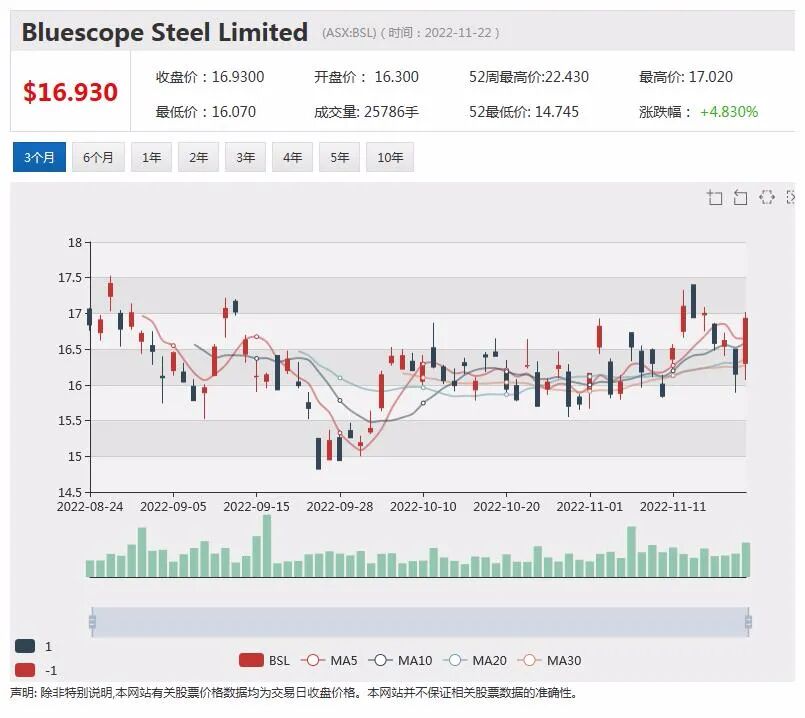Grab the left handle of data zoom slider

[x=92, y=622]
